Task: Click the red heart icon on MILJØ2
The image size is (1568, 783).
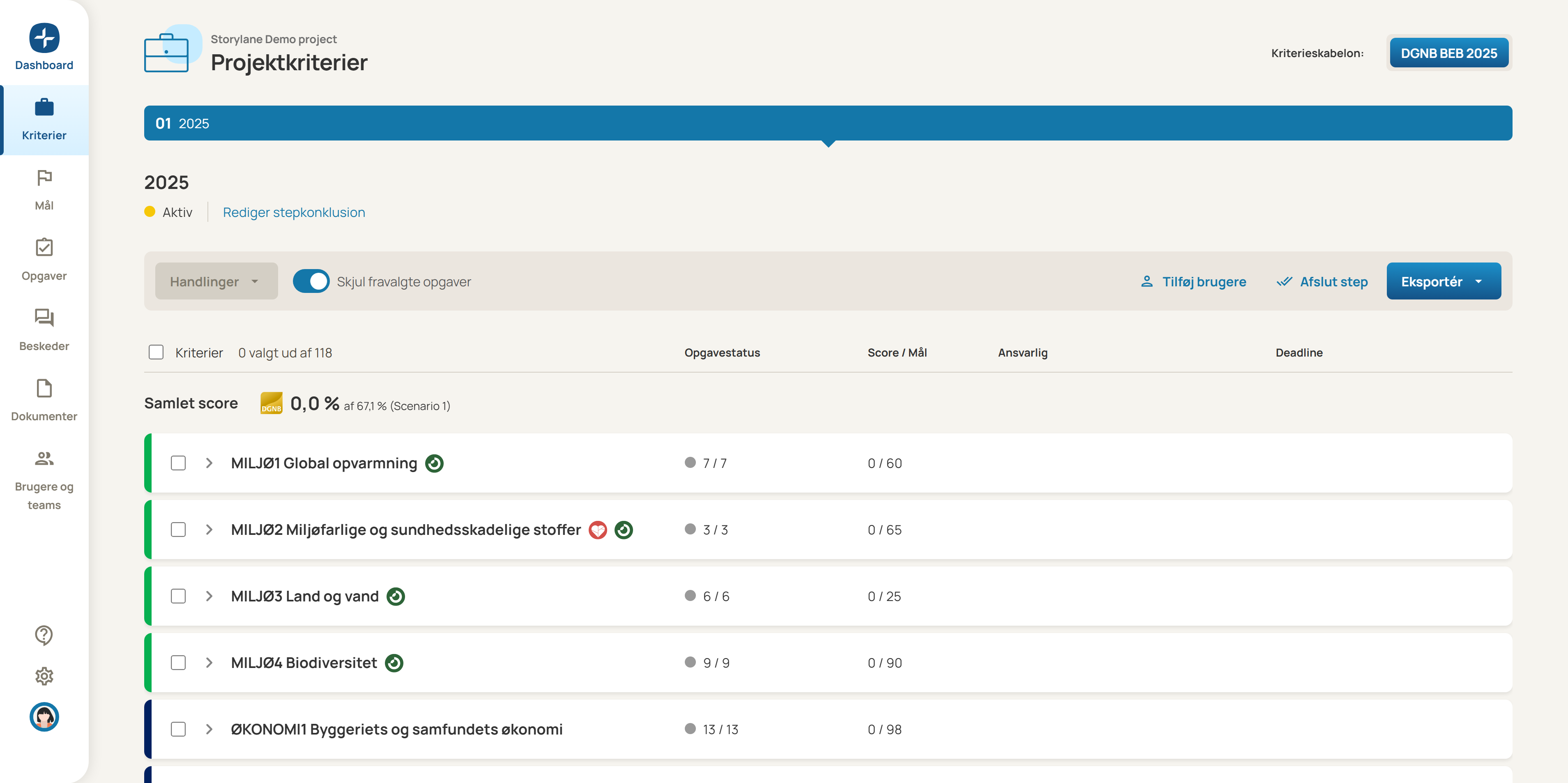Action: pos(598,530)
